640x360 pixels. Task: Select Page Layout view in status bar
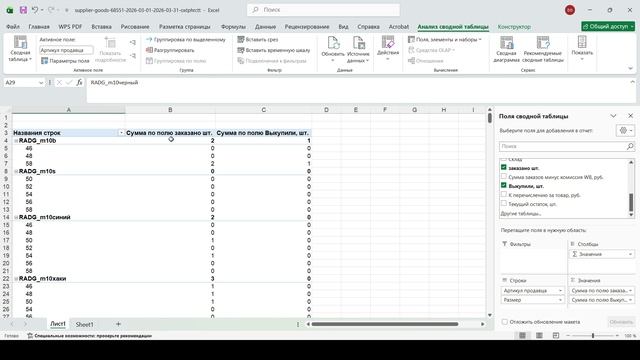coord(539,336)
